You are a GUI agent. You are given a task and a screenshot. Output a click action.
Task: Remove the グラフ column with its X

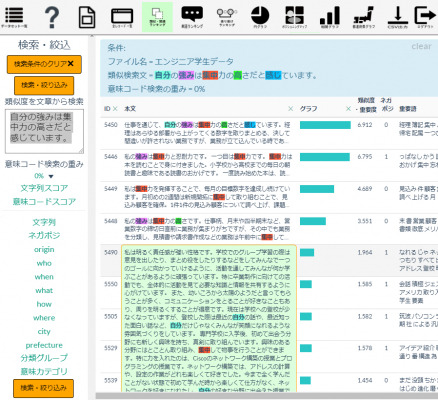(x=348, y=109)
